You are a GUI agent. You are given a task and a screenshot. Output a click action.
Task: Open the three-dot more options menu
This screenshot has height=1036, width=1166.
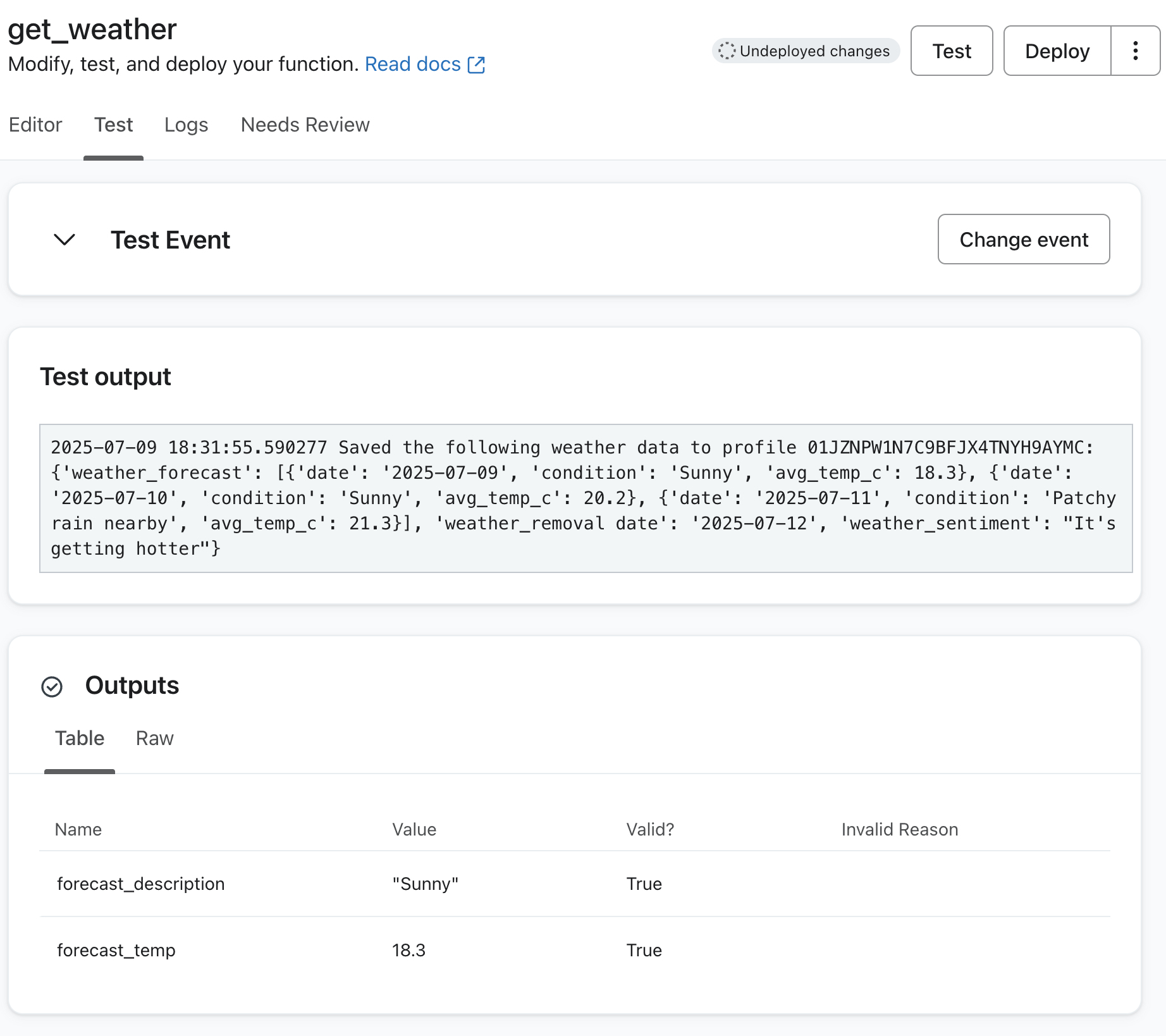1136,51
